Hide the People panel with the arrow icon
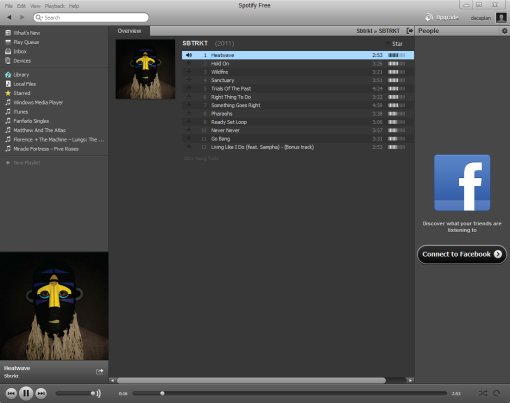 (410, 31)
